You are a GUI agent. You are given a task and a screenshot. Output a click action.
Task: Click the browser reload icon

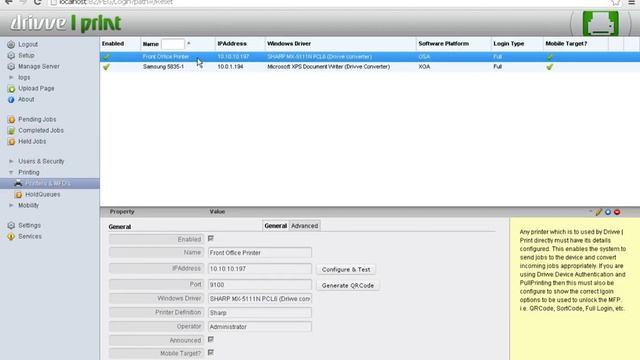[x=38, y=2]
